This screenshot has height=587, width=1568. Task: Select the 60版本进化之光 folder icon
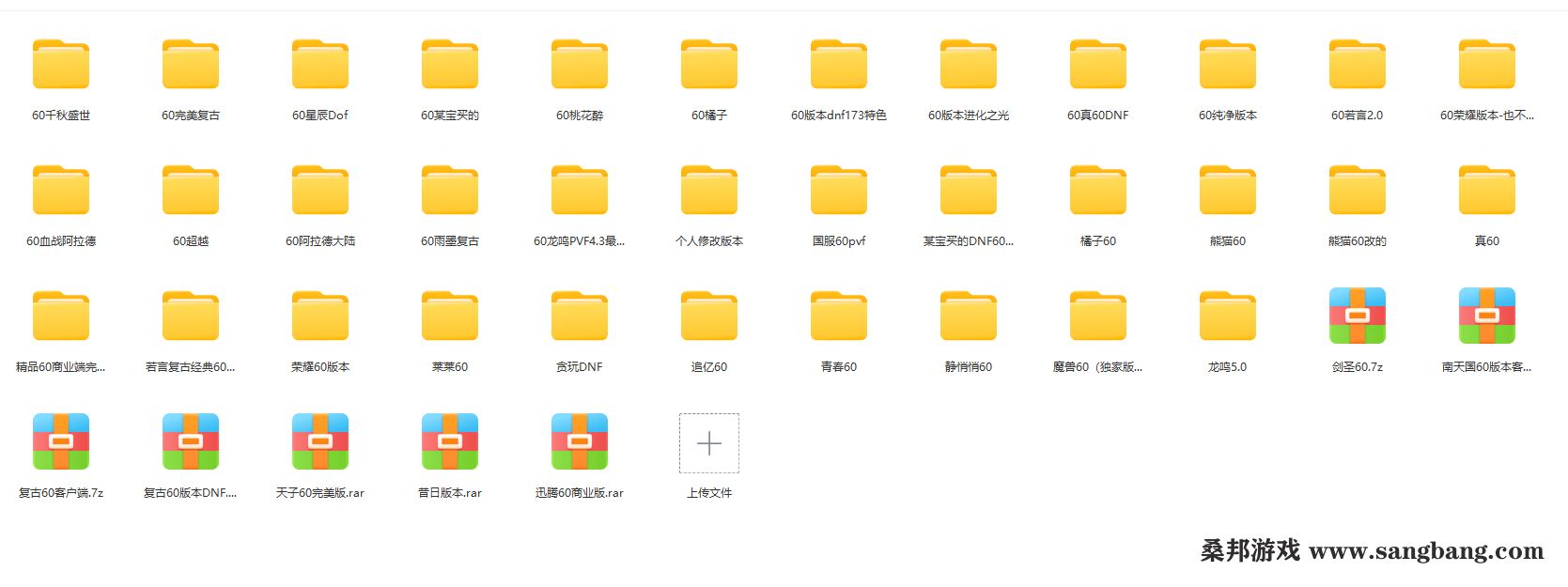pyautogui.click(x=969, y=64)
